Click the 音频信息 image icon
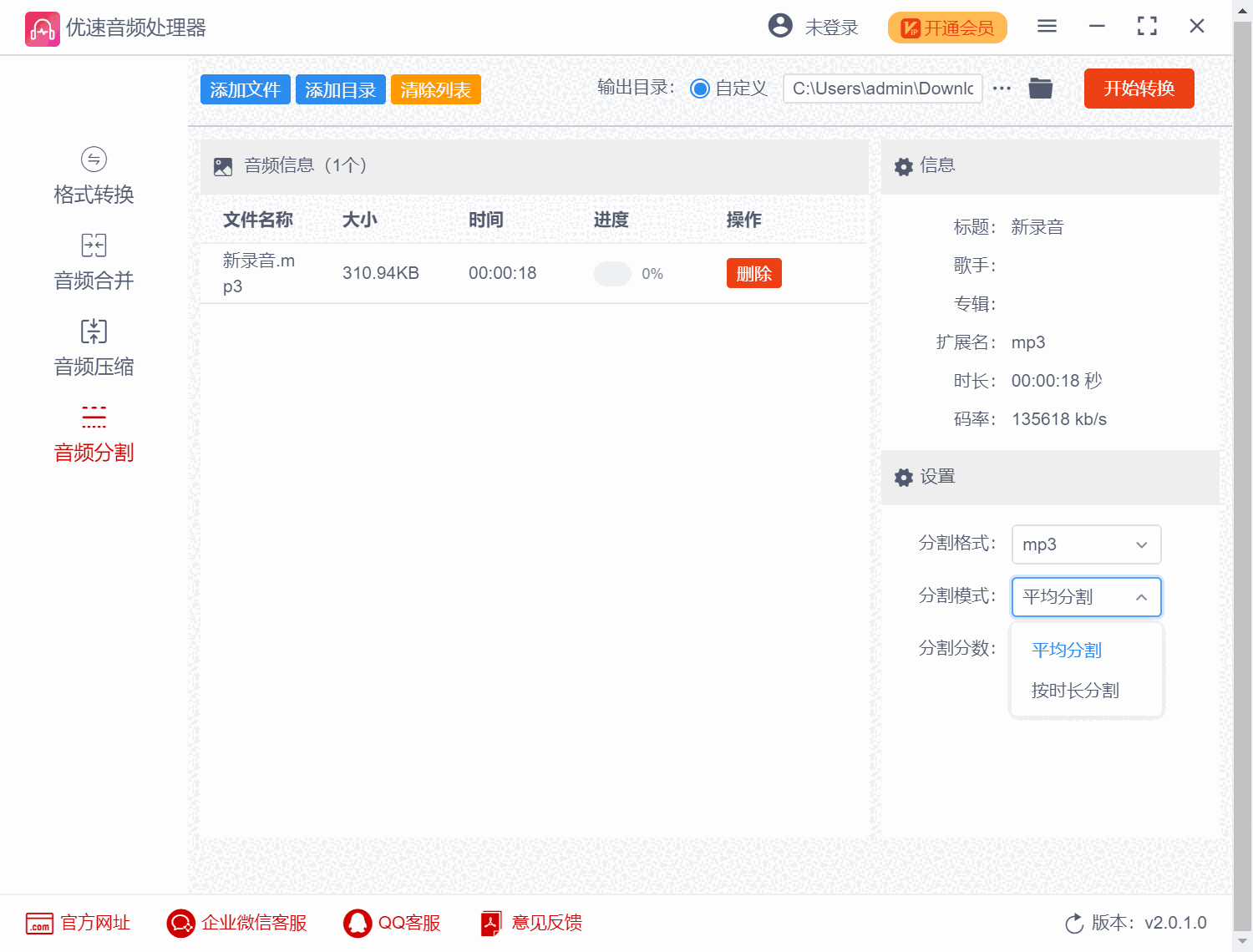Viewport: 1253px width, 952px height. click(223, 166)
